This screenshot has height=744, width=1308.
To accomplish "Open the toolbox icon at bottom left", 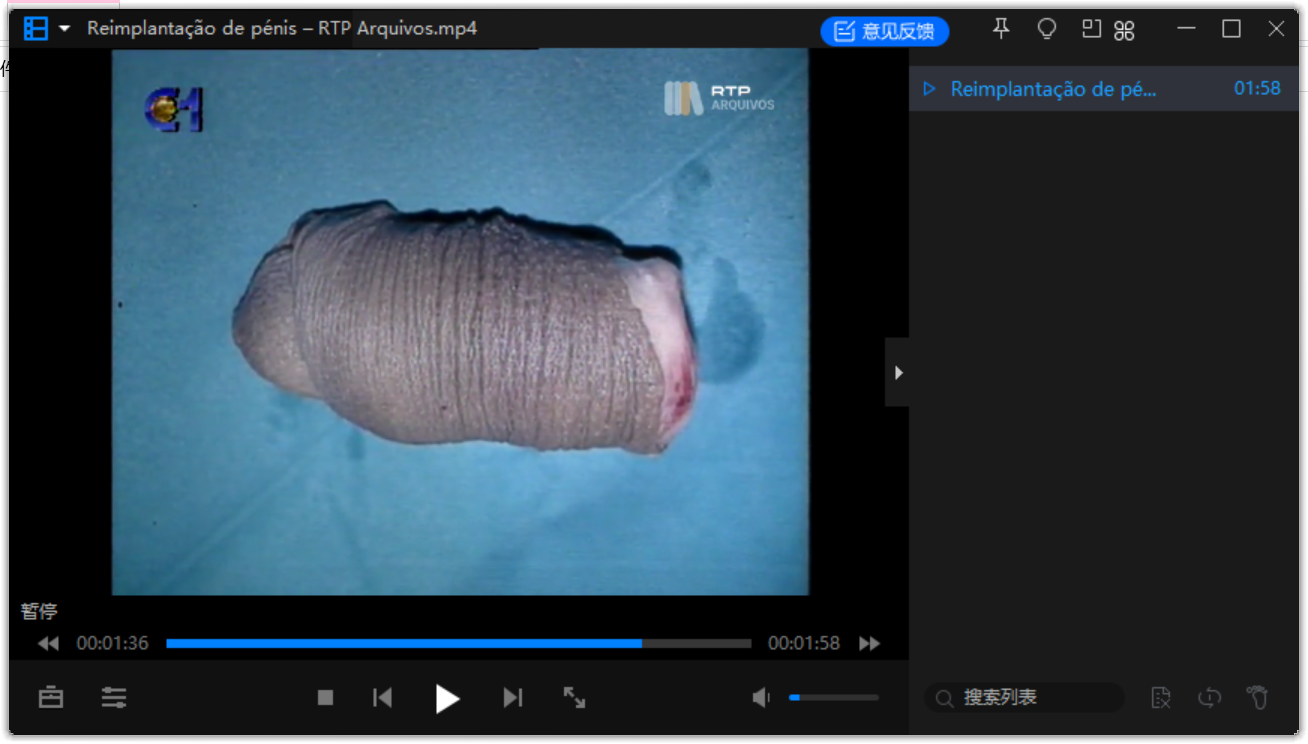I will point(51,698).
